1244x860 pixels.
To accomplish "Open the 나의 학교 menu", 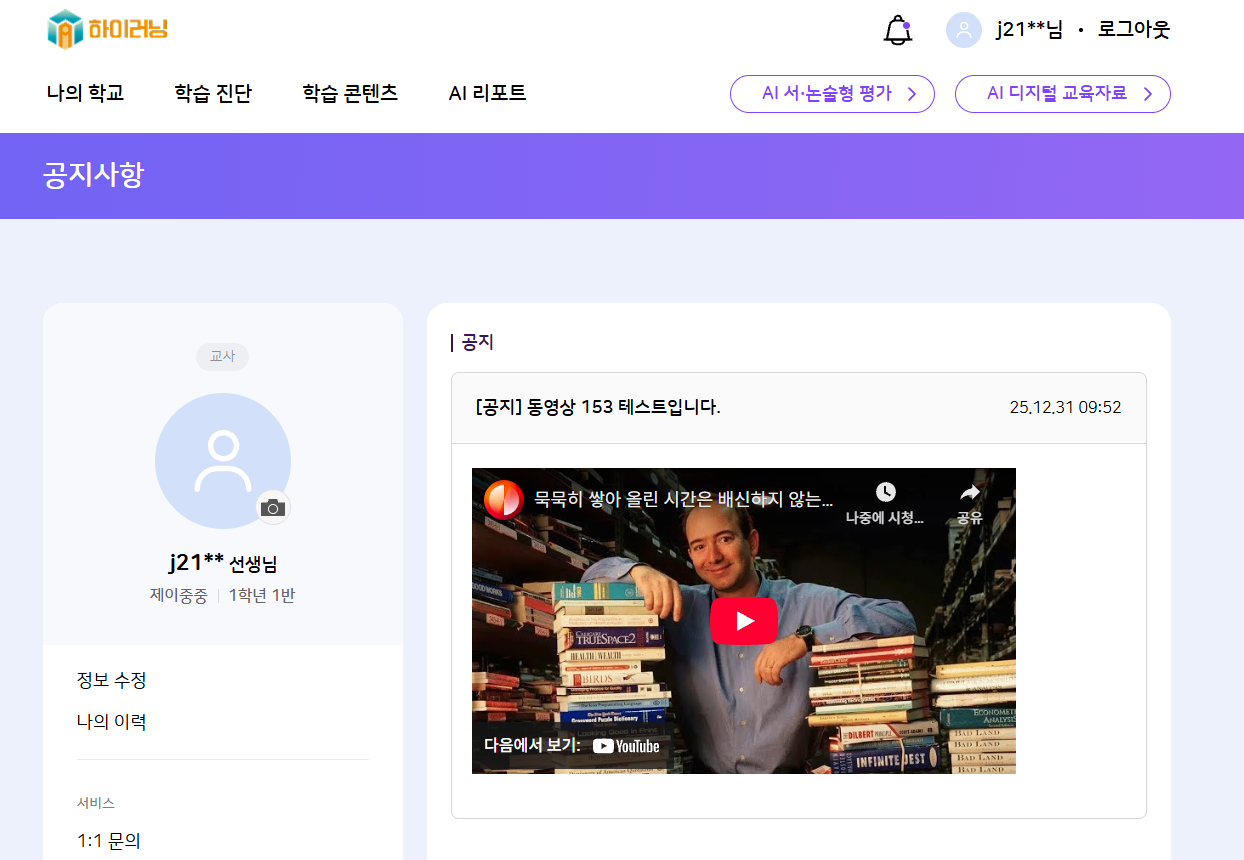I will click(85, 93).
